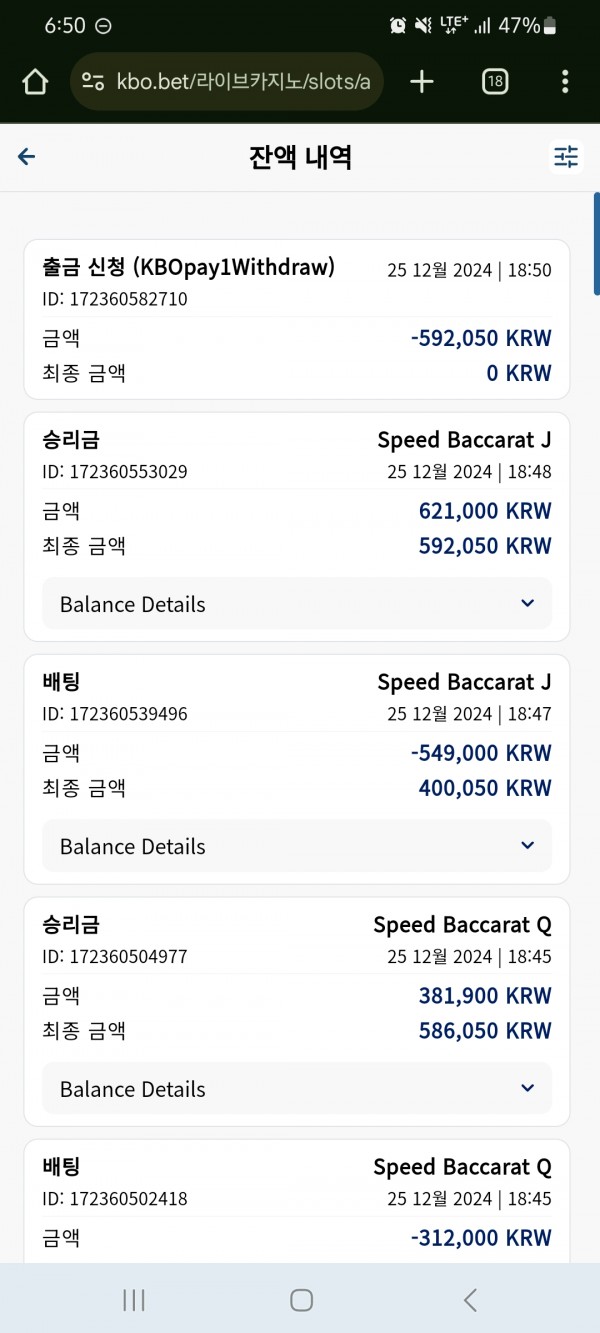Select the kbo.bet address bar URL
Viewport: 600px width, 1333px height.
244,82
